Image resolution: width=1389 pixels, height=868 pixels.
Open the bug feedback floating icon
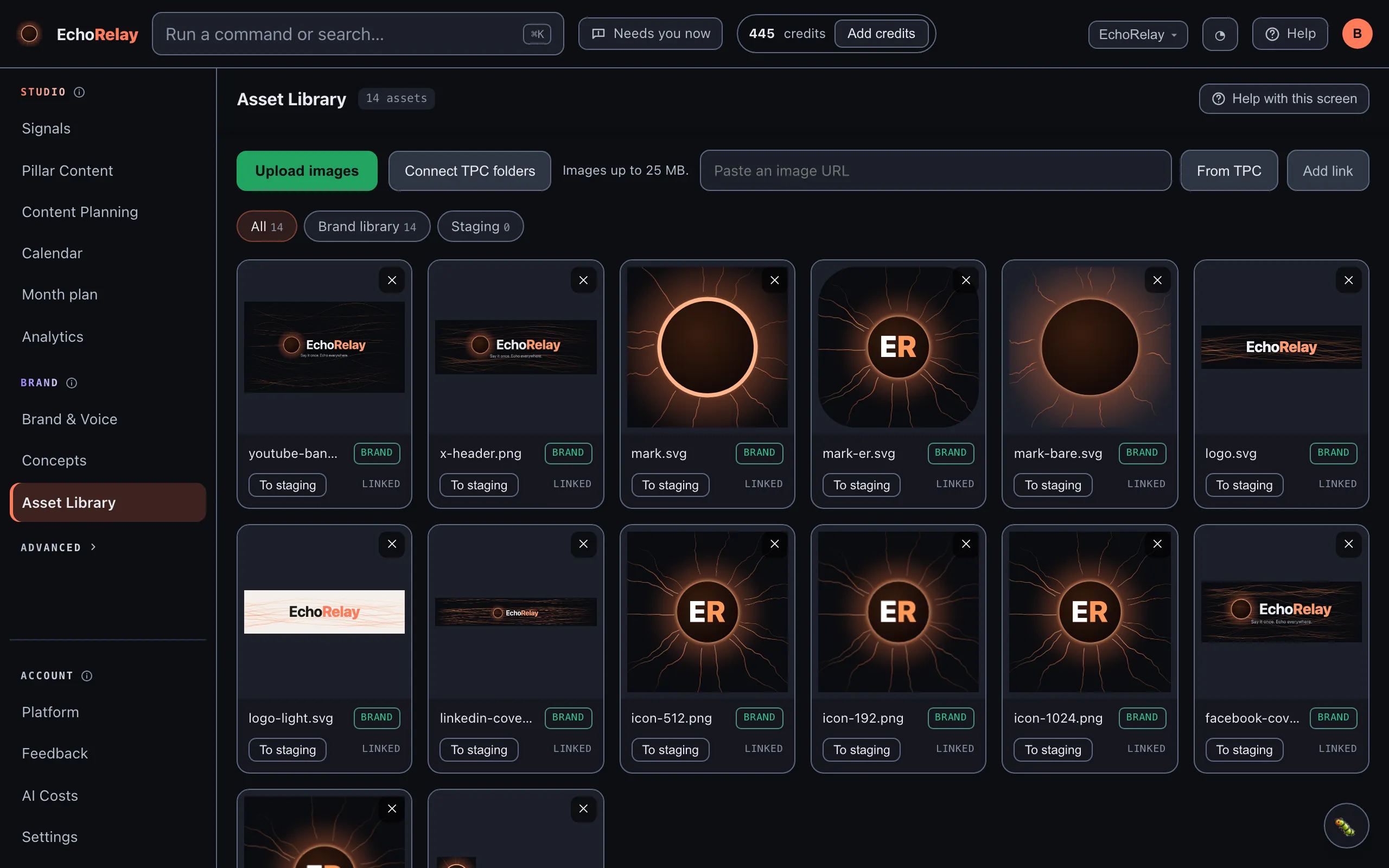pos(1346,826)
